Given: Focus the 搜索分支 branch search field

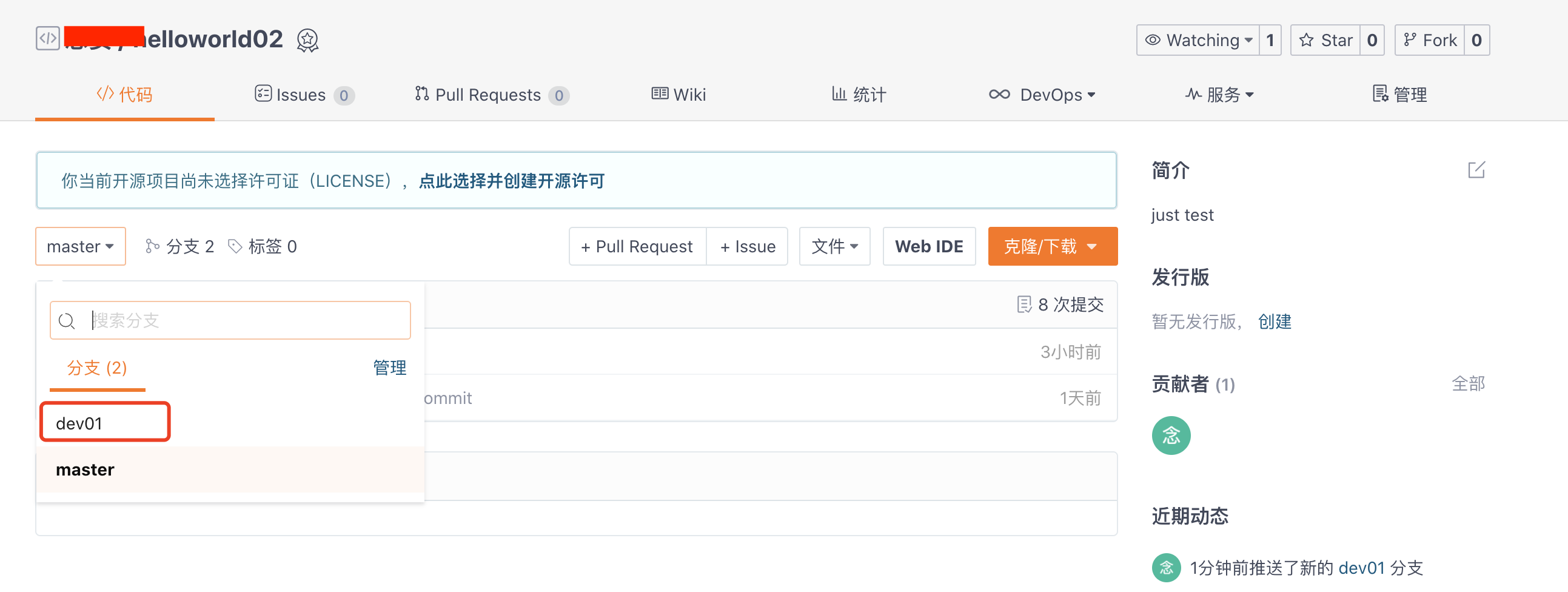Looking at the screenshot, I should [x=244, y=320].
